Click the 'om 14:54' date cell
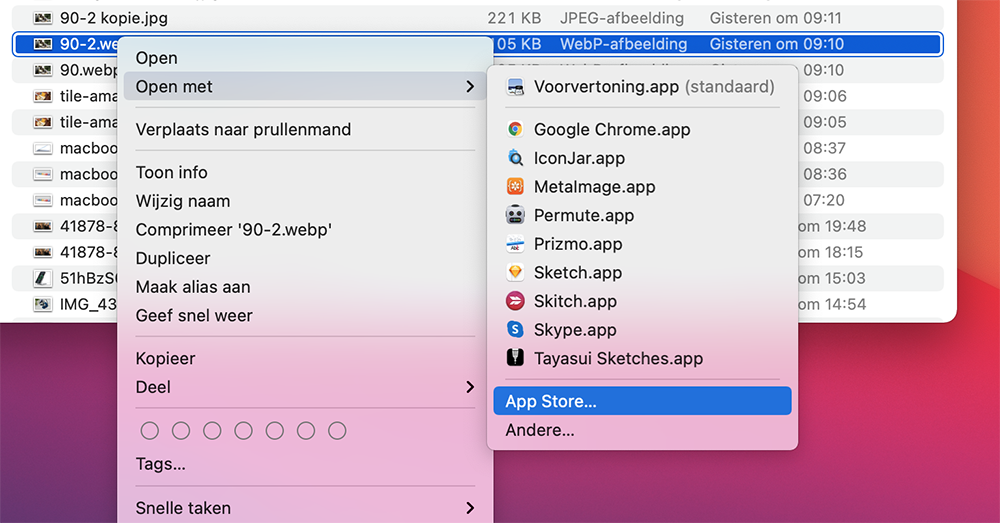Screen dimensions: 1000x523 [x=832, y=304]
